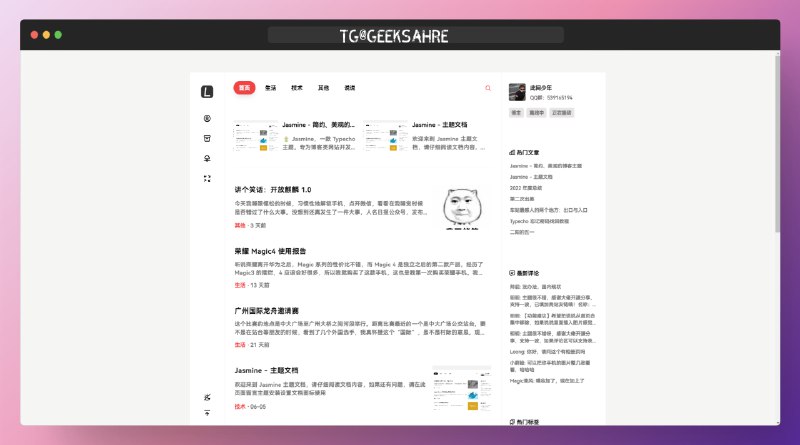Click the browser address bar
The width and height of the screenshot is (800, 445).
tap(400, 35)
